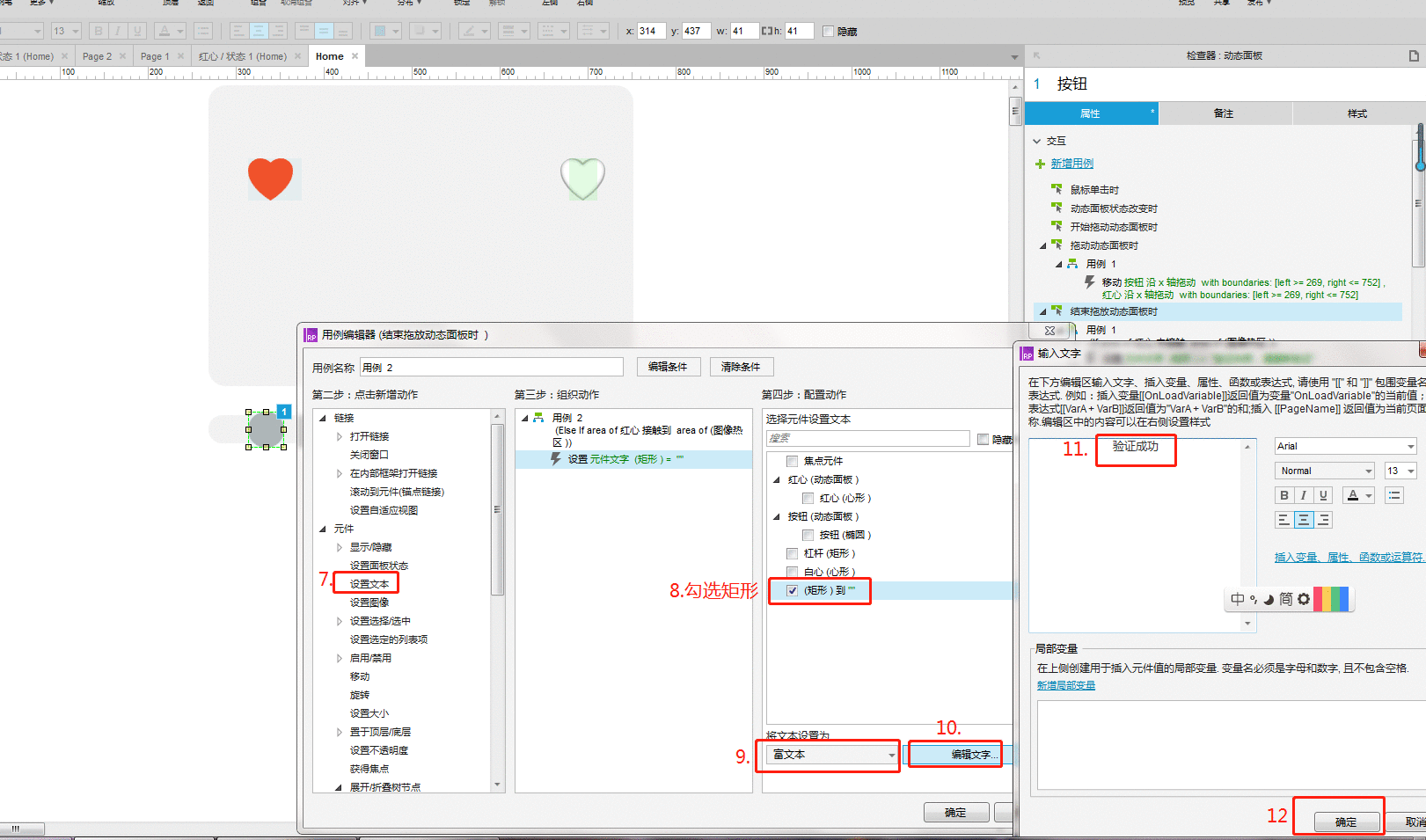The width and height of the screenshot is (1426, 840).
Task: Click the Italic button in the text dialog
Action: [1304, 495]
